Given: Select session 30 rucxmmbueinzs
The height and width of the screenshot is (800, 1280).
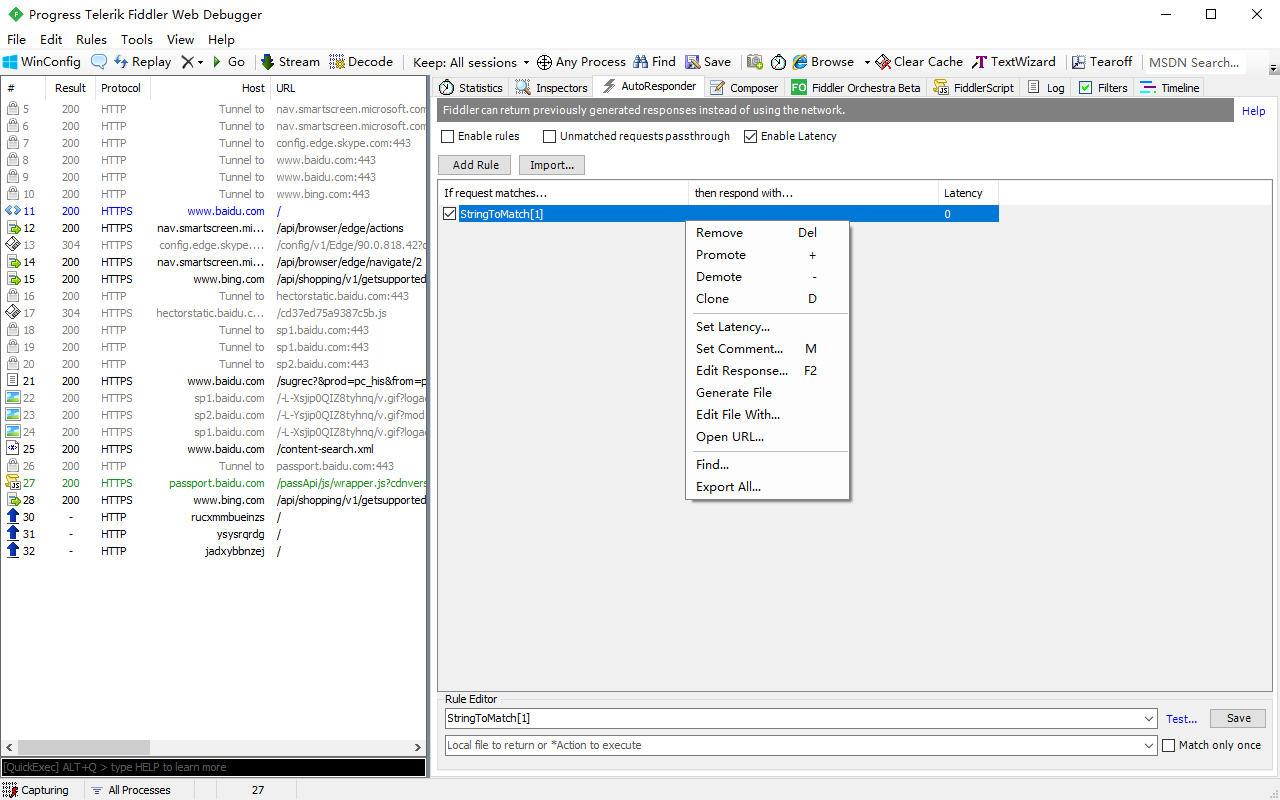Looking at the screenshot, I should [214, 517].
